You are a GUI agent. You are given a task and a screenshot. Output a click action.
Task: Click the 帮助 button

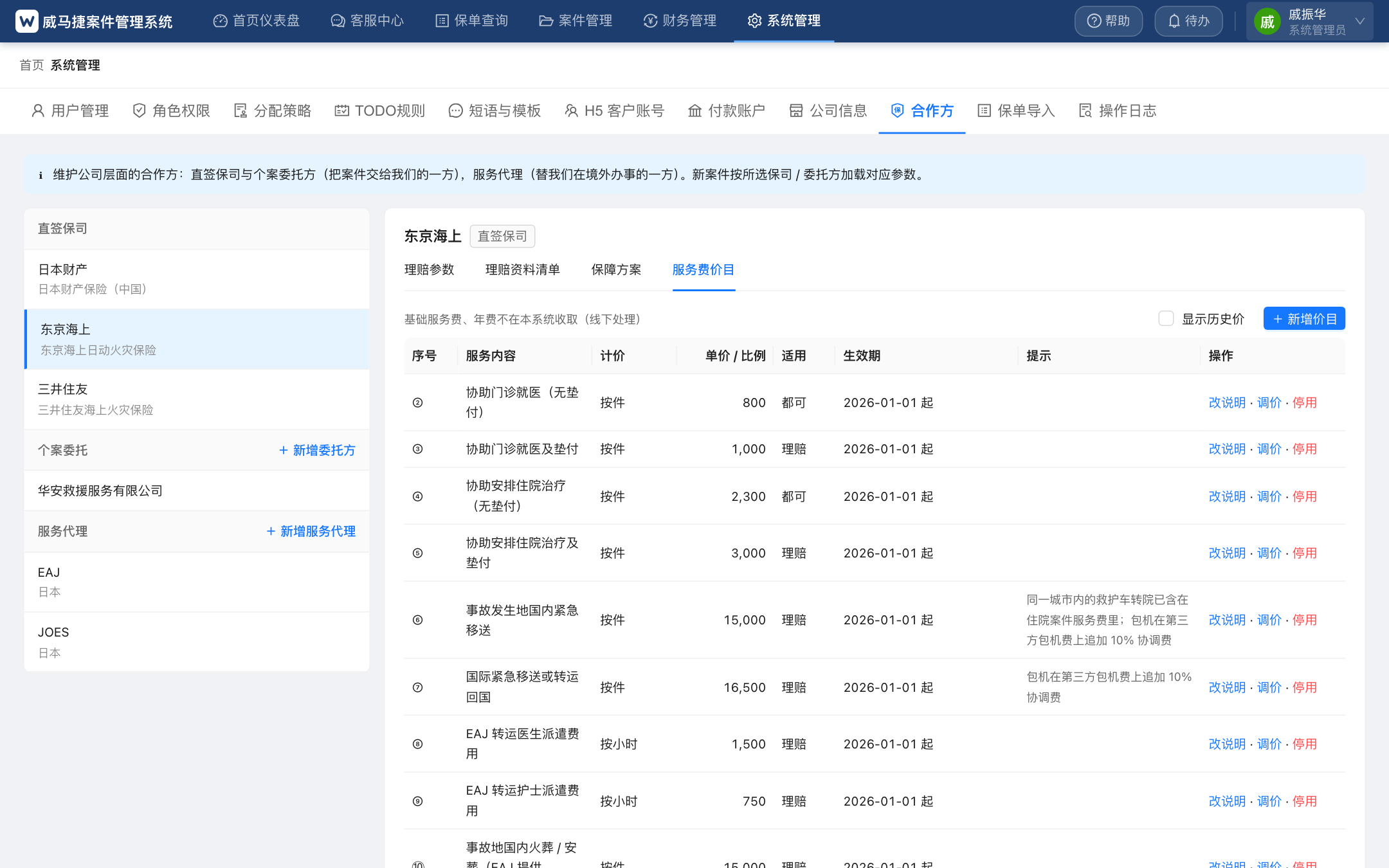coord(1109,21)
